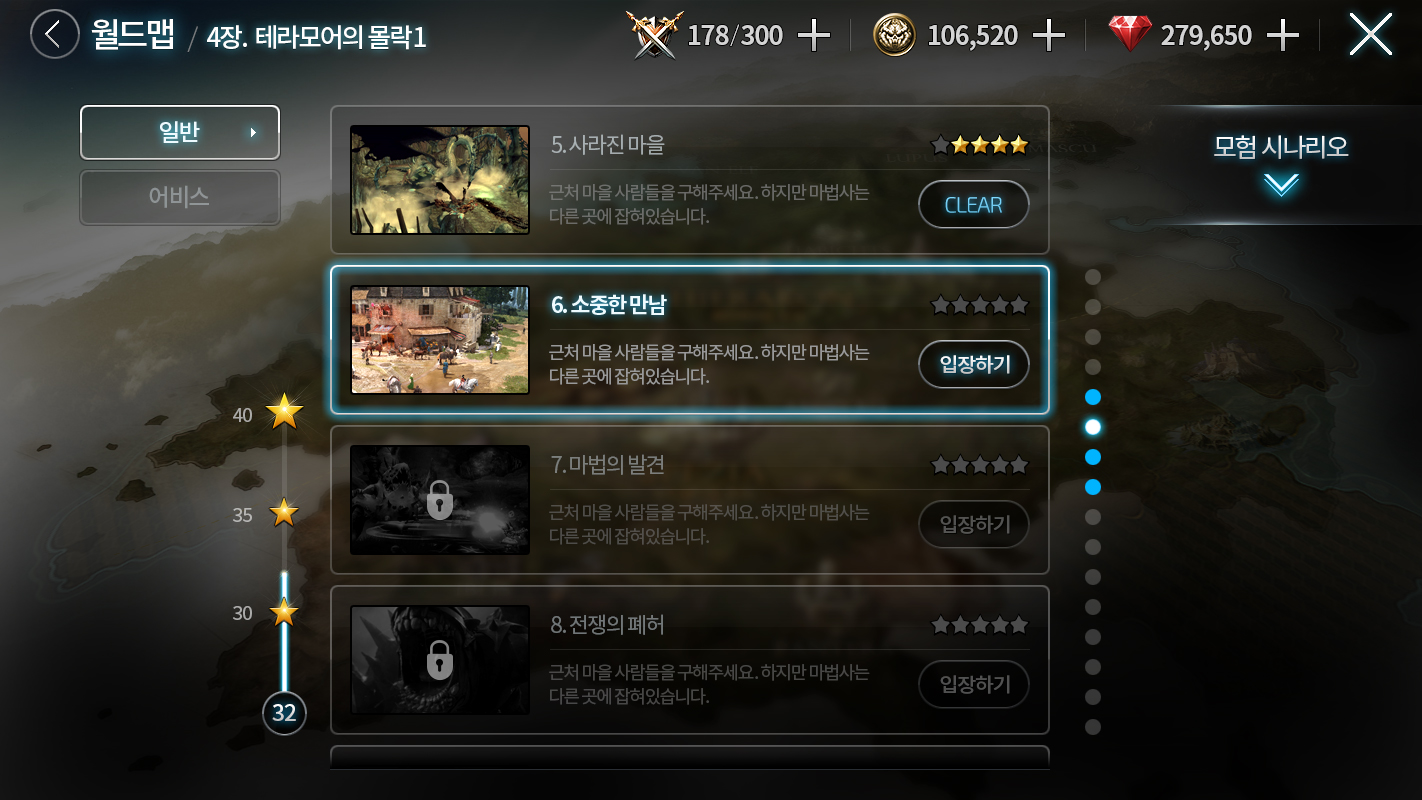The height and width of the screenshot is (800, 1422).
Task: Click the 40-star milestone on progress bar
Action: 284,411
